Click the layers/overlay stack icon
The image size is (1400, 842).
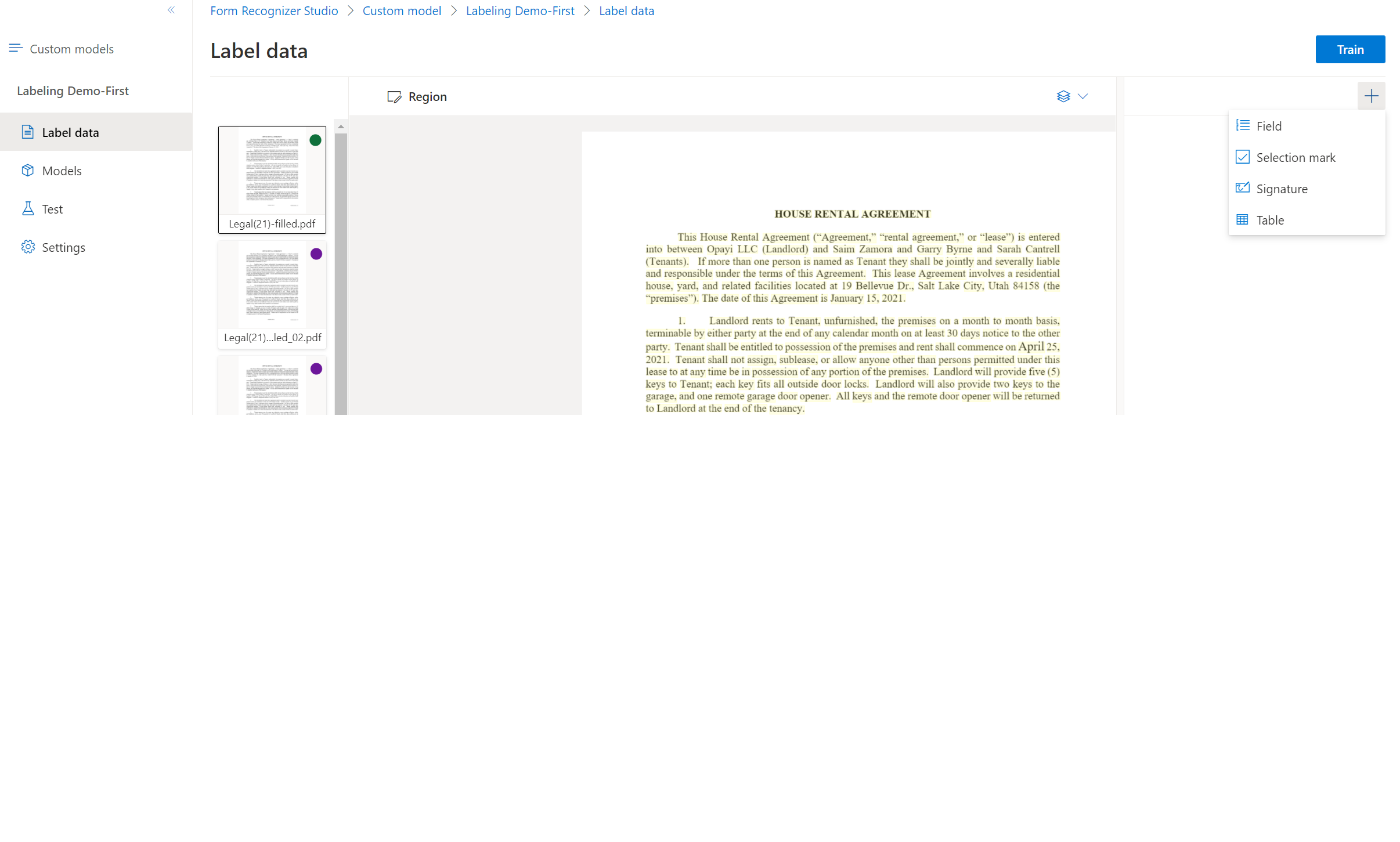coord(1063,96)
